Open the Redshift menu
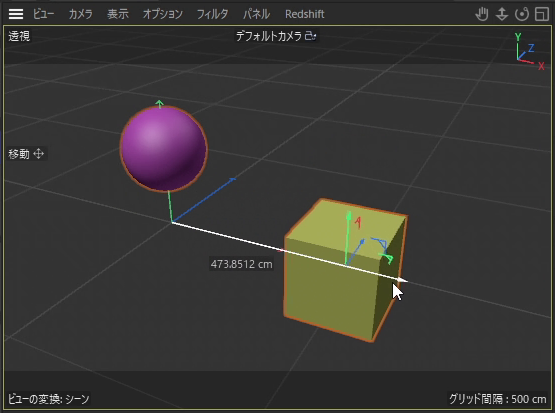 (x=304, y=14)
